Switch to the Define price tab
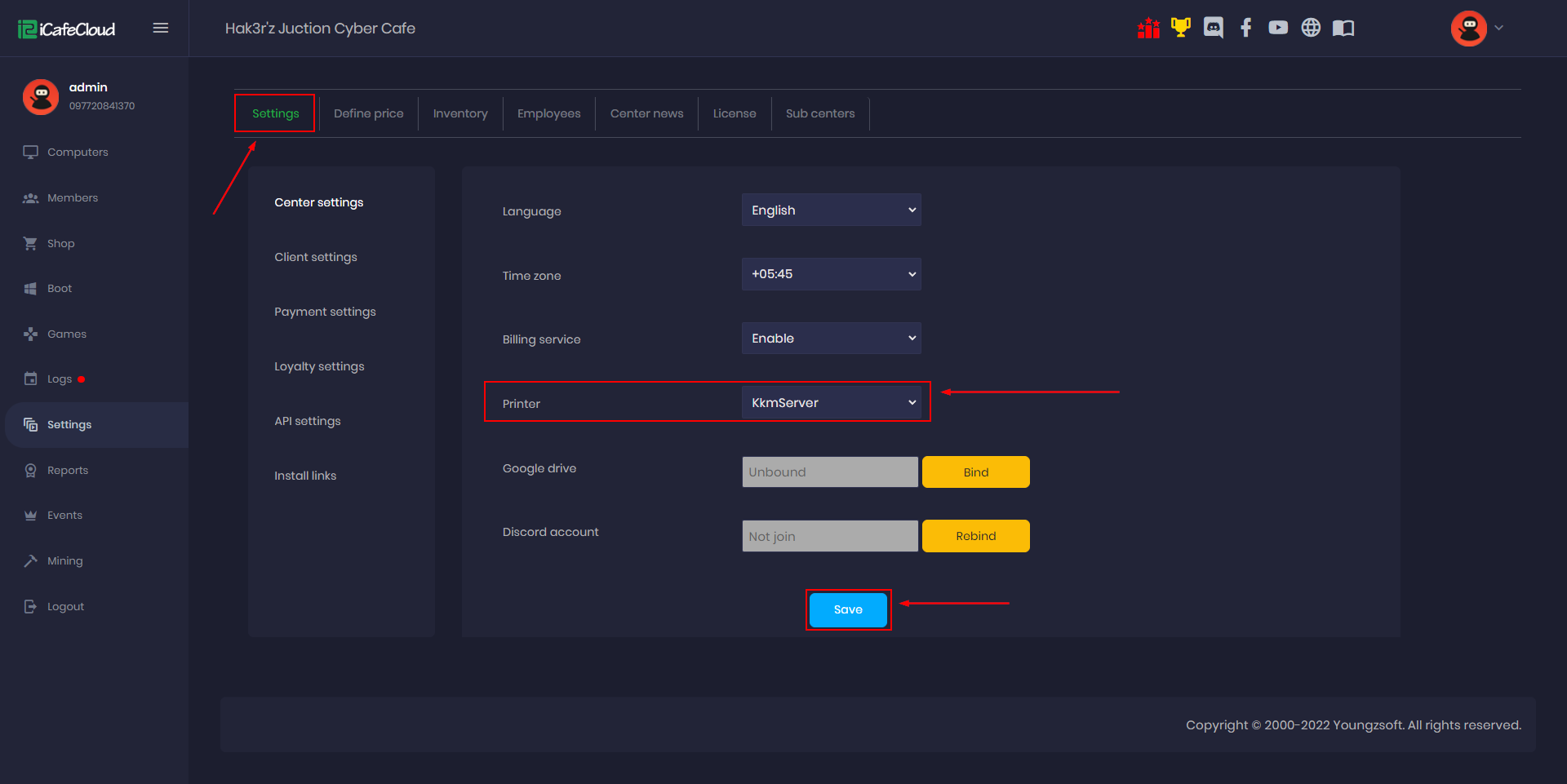 click(x=368, y=113)
